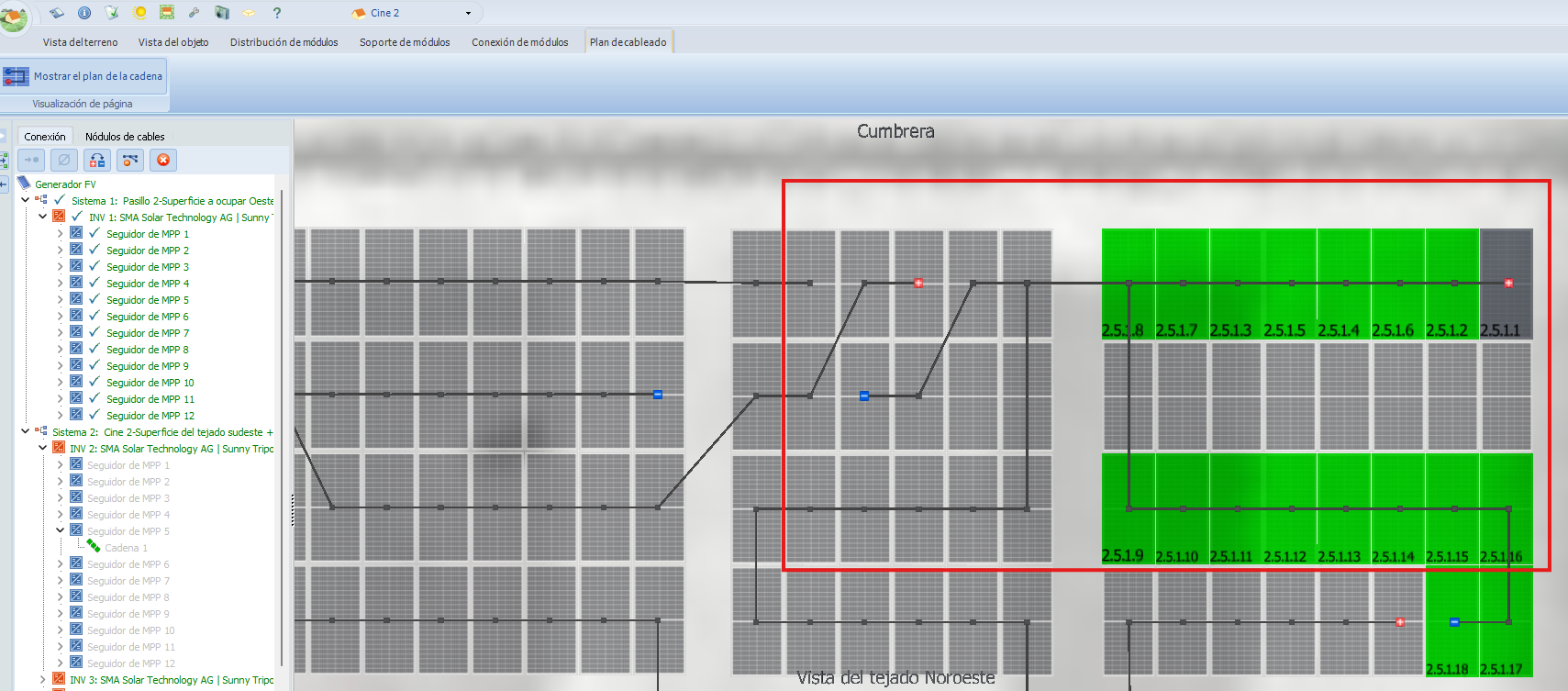1568x691 pixels.
Task: Open Distribución de módulos tab
Action: (x=284, y=42)
